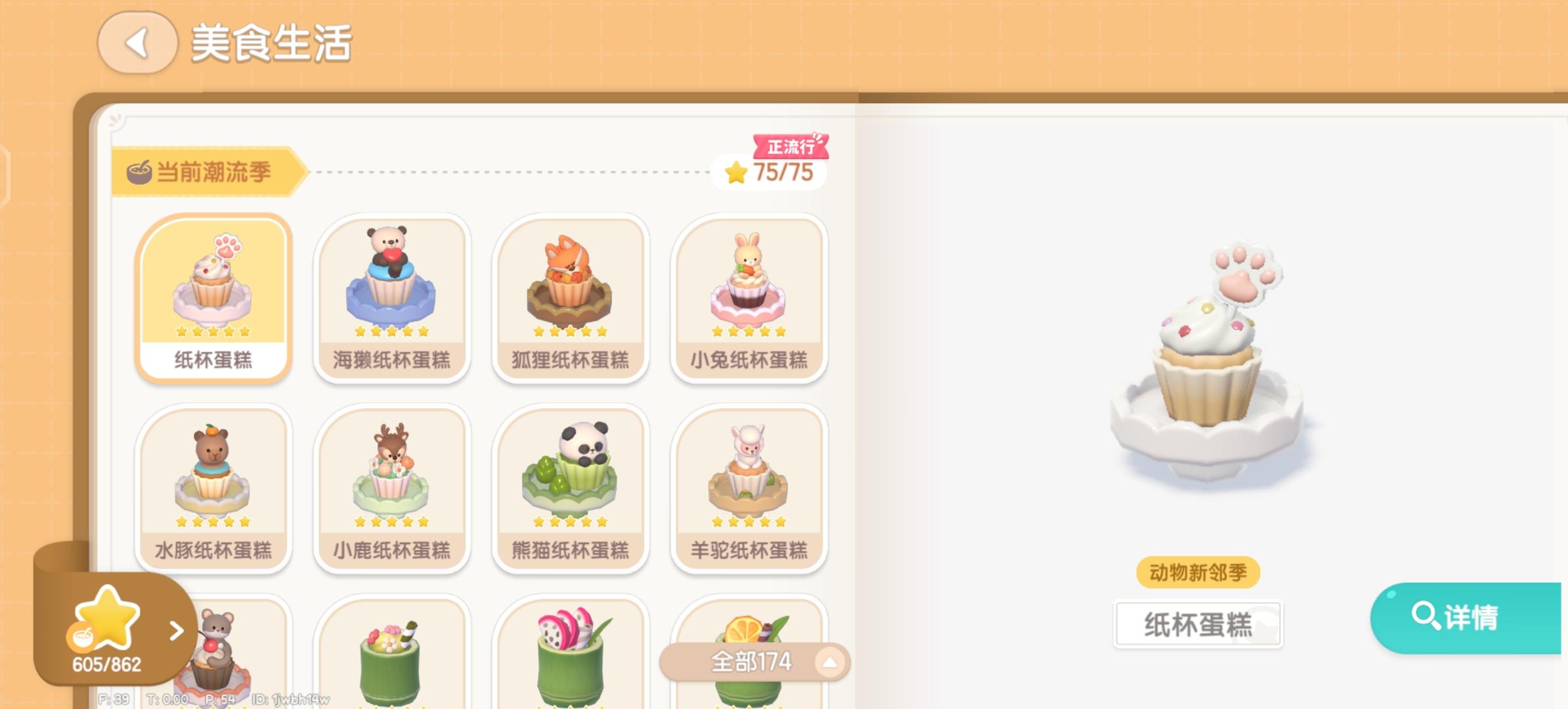The height and width of the screenshot is (709, 1568).
Task: Select the 海獭纸杯蛋糕 otter cupcake
Action: (392, 299)
